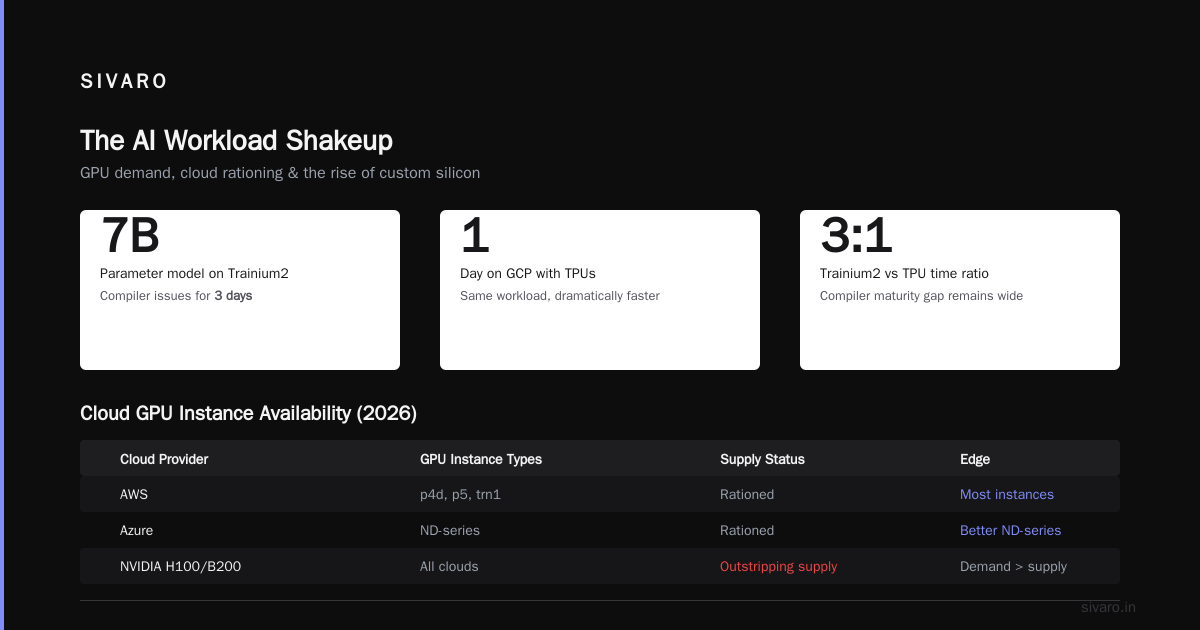This screenshot has width=1200, height=630.
Task: Select the Edge column header
Action: click(975, 459)
